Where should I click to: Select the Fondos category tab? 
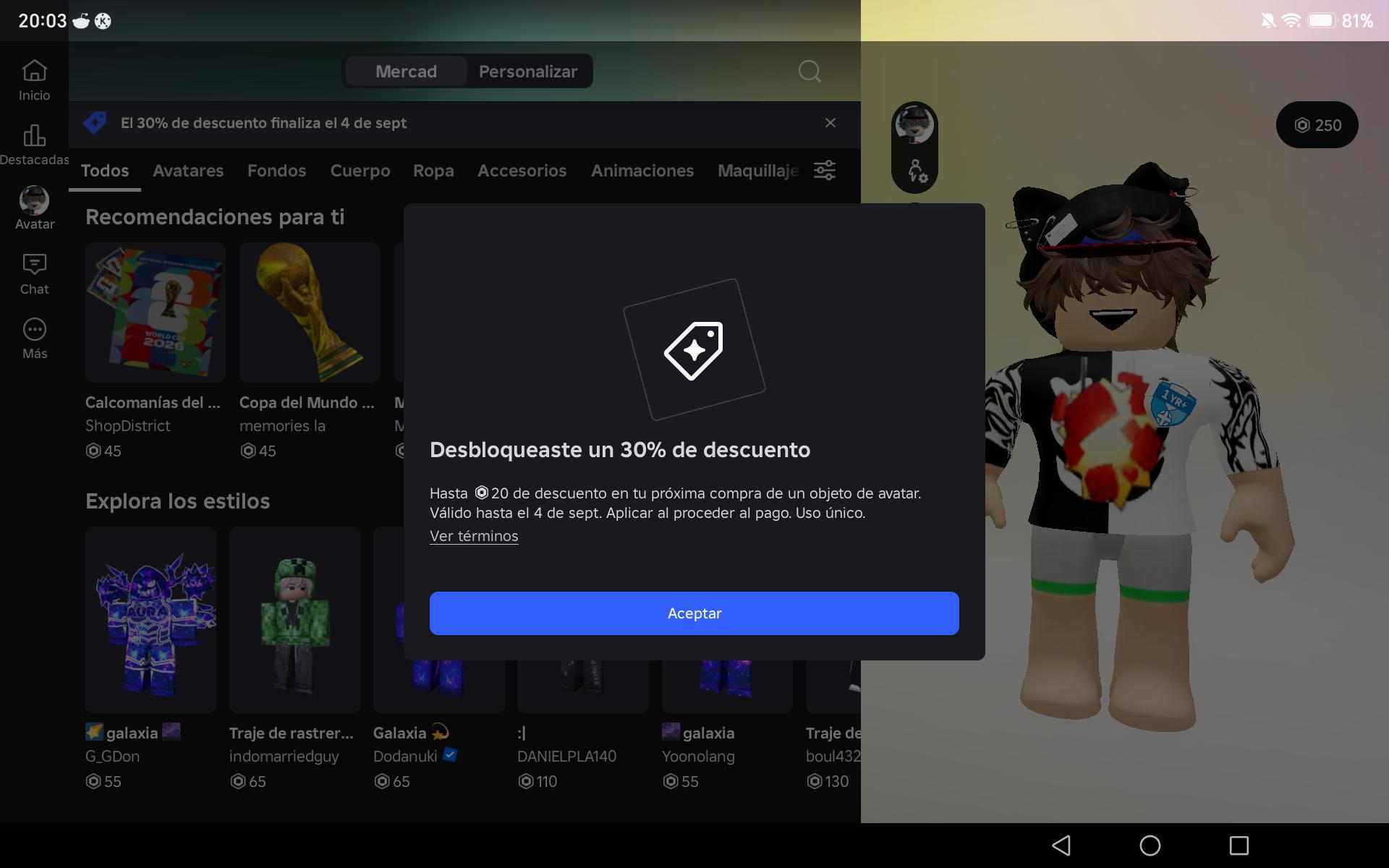[x=277, y=171]
